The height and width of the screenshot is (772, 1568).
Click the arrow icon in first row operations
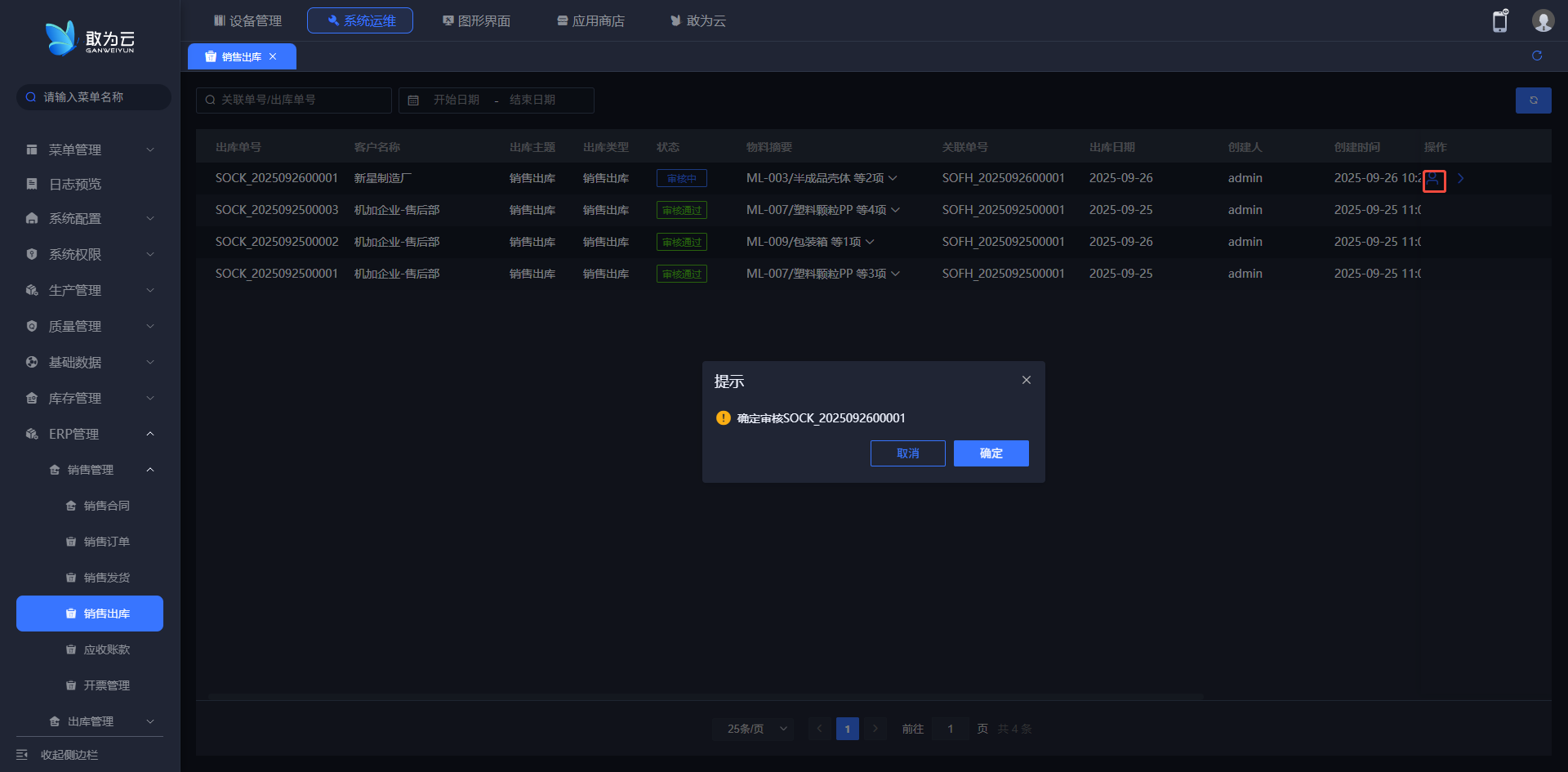pyautogui.click(x=1460, y=178)
